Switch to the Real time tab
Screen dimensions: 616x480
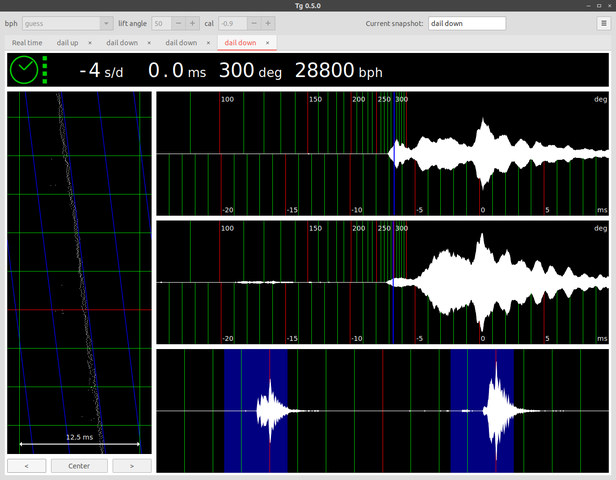click(27, 43)
